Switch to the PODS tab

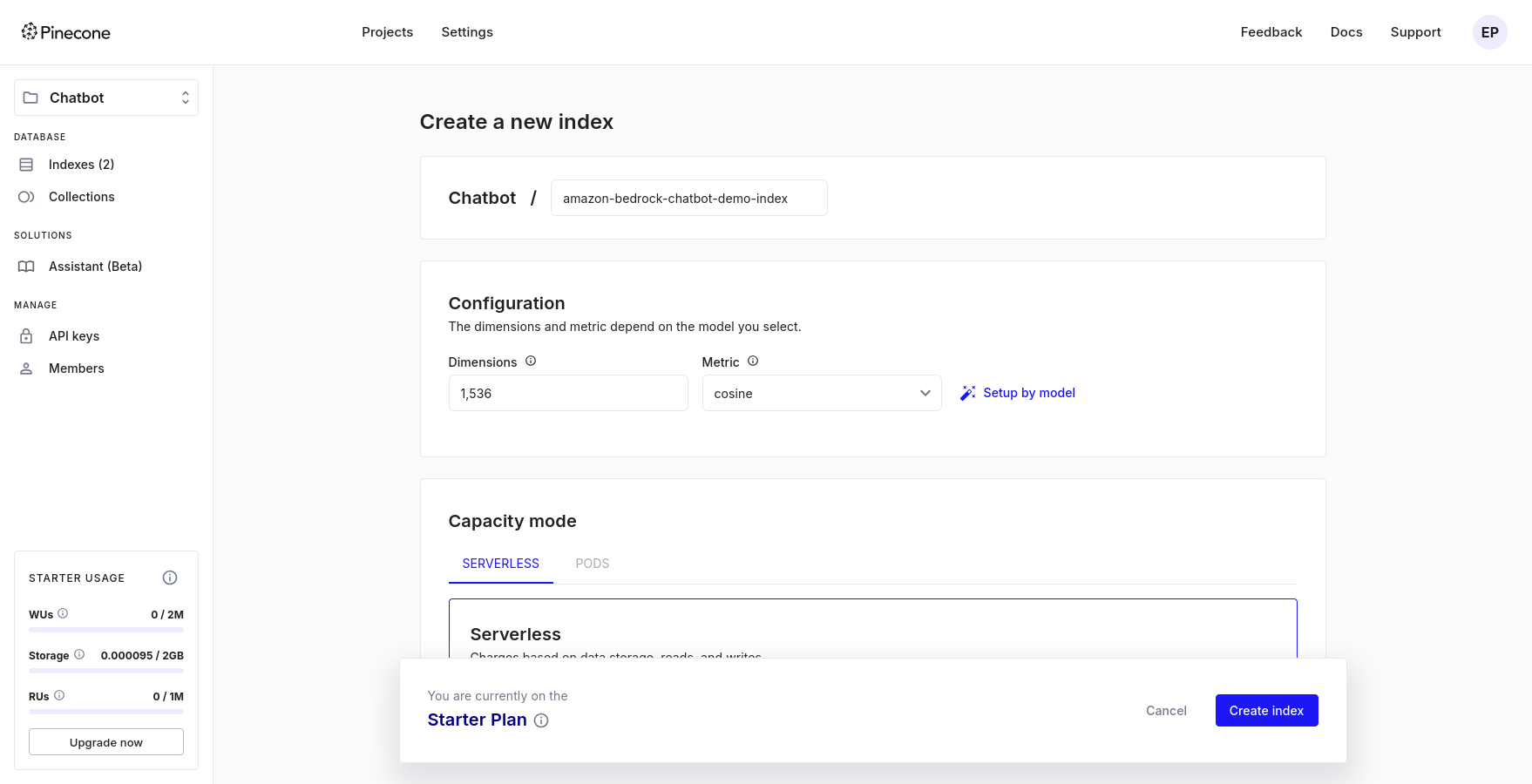[x=593, y=564]
